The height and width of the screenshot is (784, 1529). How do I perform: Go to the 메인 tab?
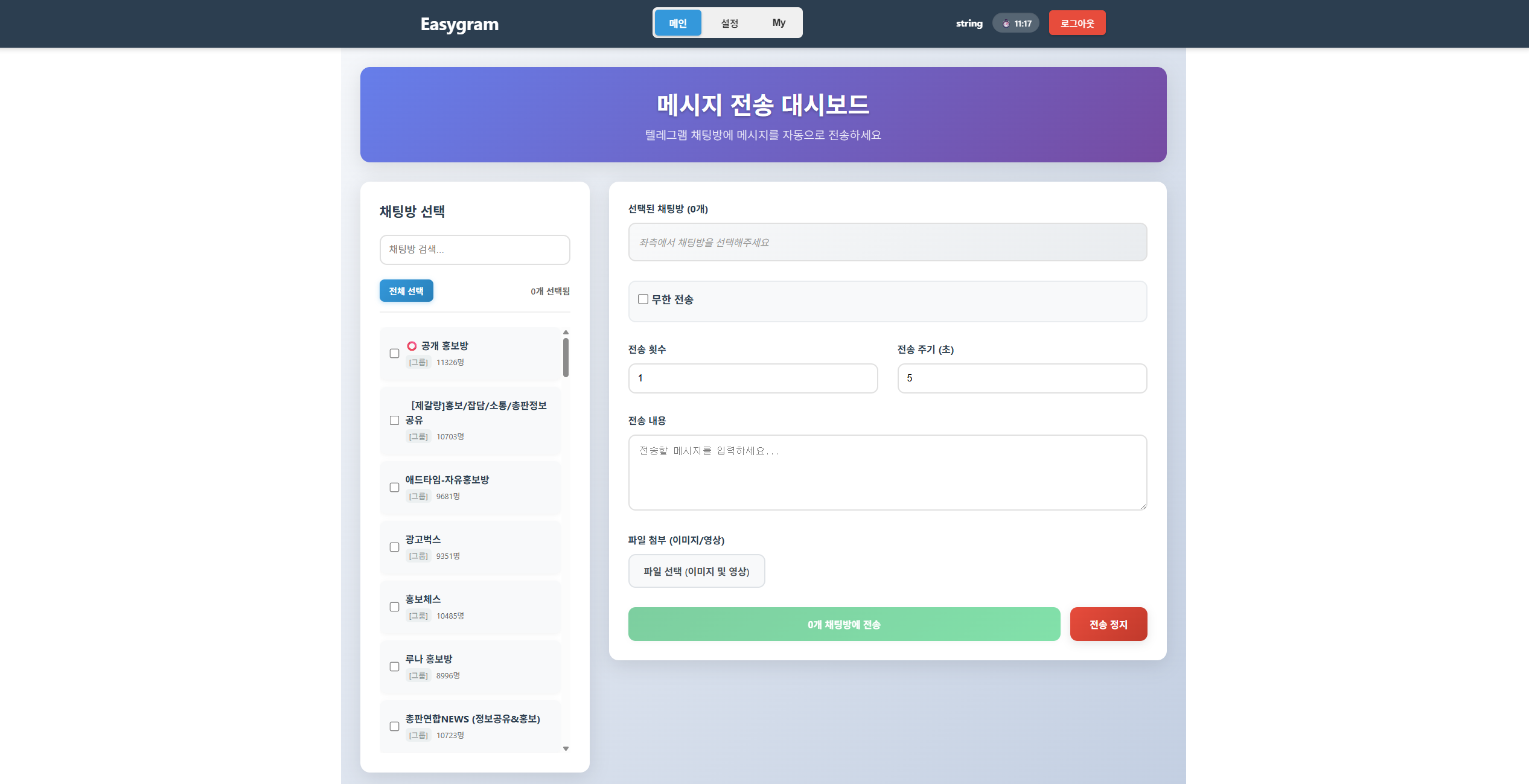678,24
